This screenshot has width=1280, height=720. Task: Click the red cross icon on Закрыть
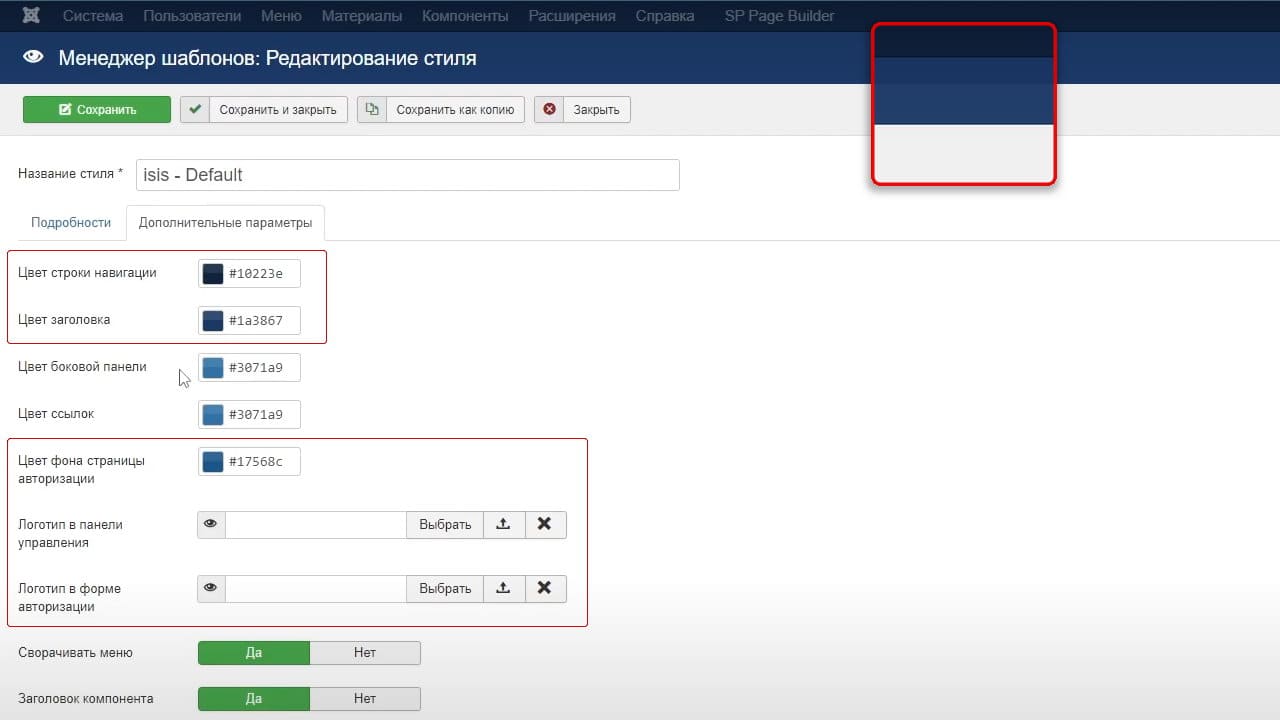pos(549,109)
